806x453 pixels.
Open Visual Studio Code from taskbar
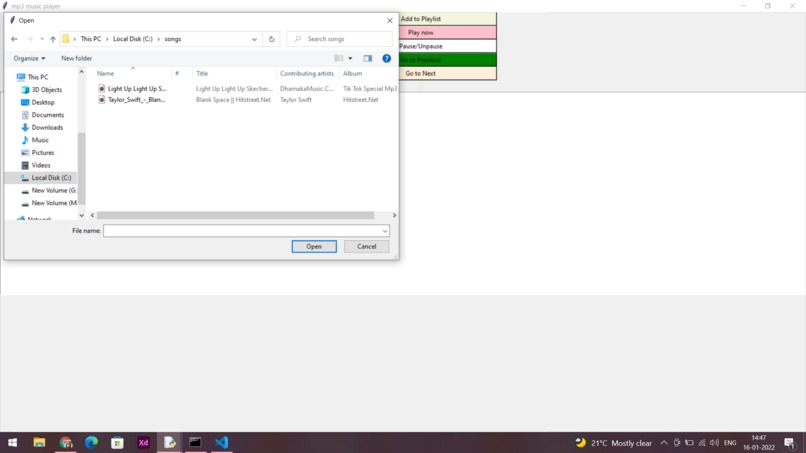(x=222, y=443)
